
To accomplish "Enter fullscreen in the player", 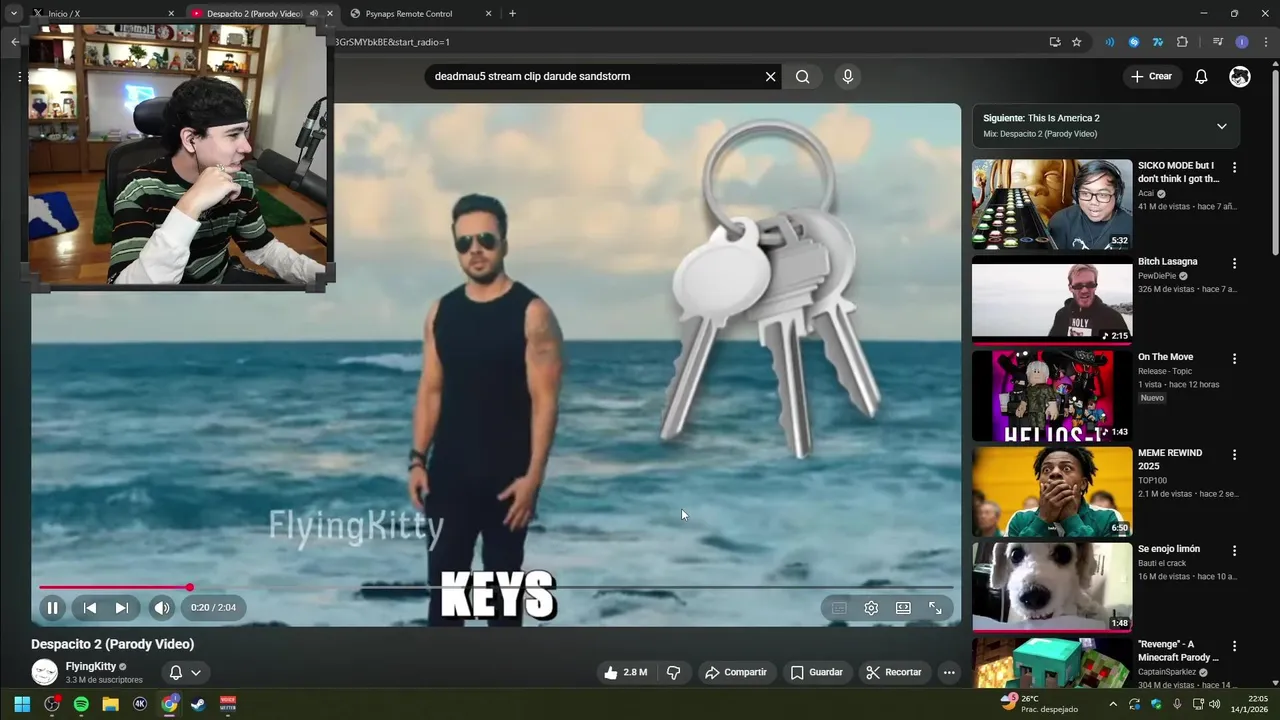I will (935, 608).
